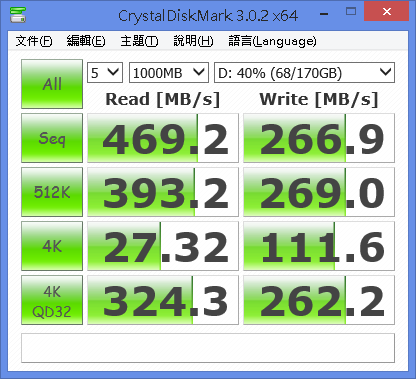Start the 512K benchmark test
Screen dimensions: 416x379
52,192
